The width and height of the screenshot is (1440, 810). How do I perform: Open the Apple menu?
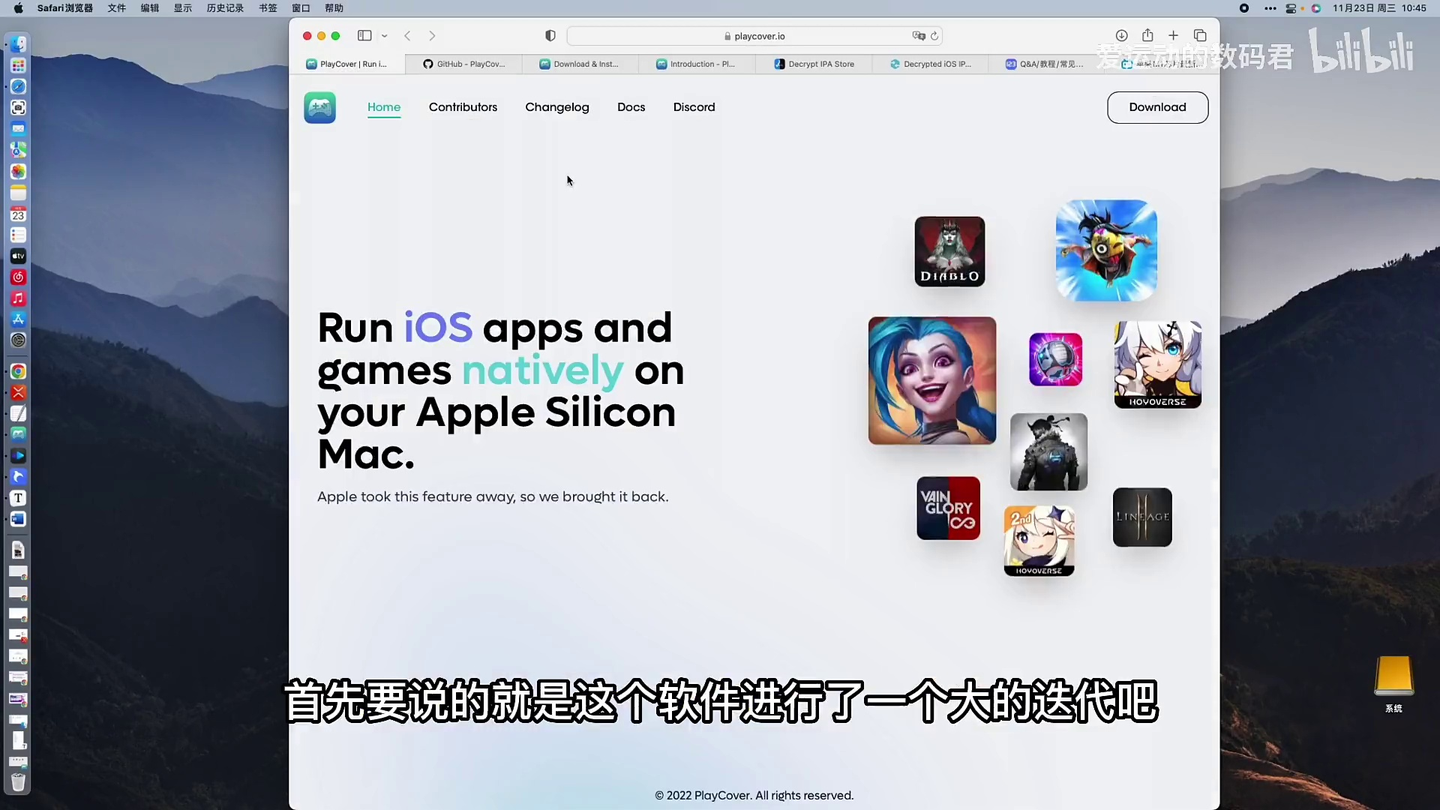pyautogui.click(x=18, y=8)
